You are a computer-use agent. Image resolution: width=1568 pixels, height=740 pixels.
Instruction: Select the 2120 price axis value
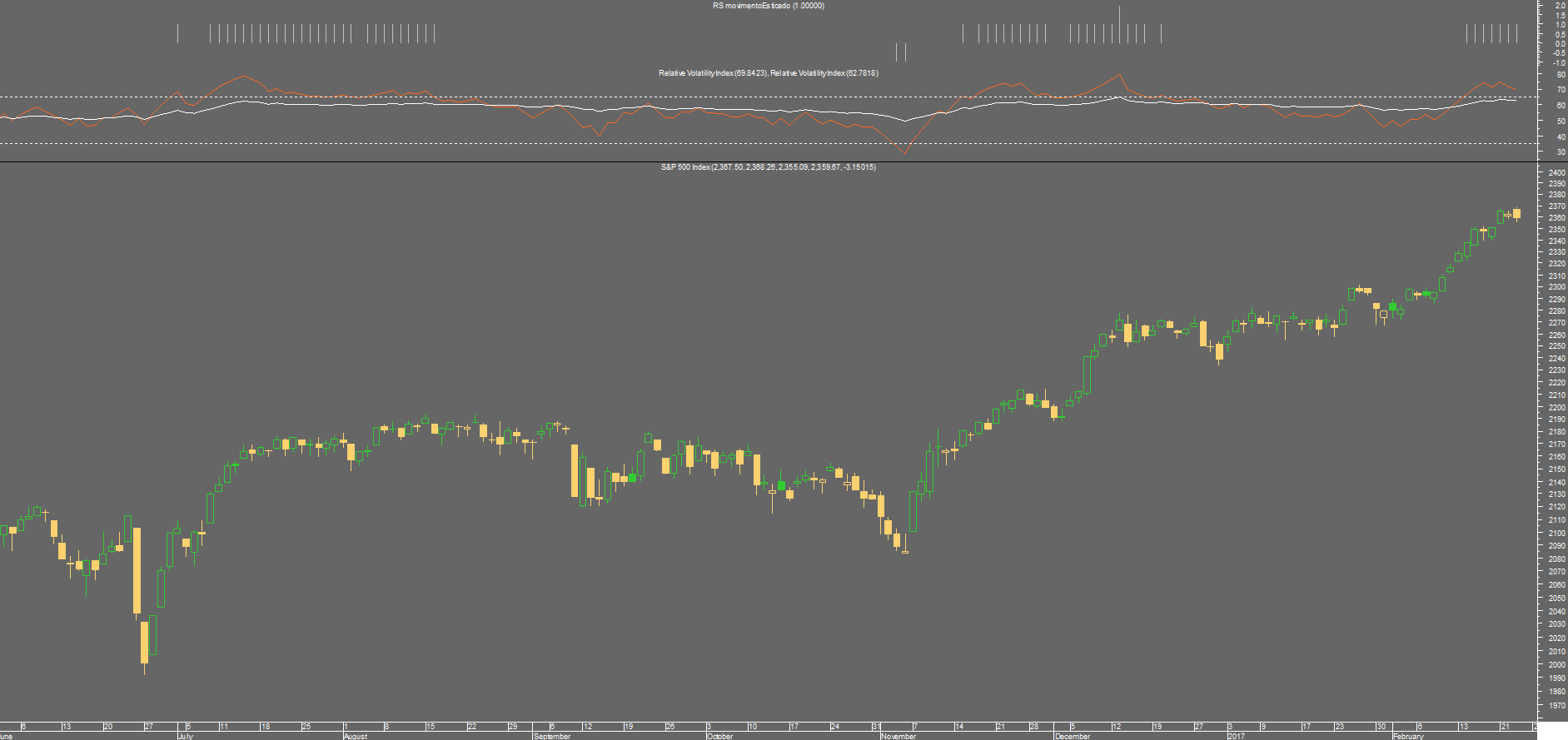point(1556,507)
